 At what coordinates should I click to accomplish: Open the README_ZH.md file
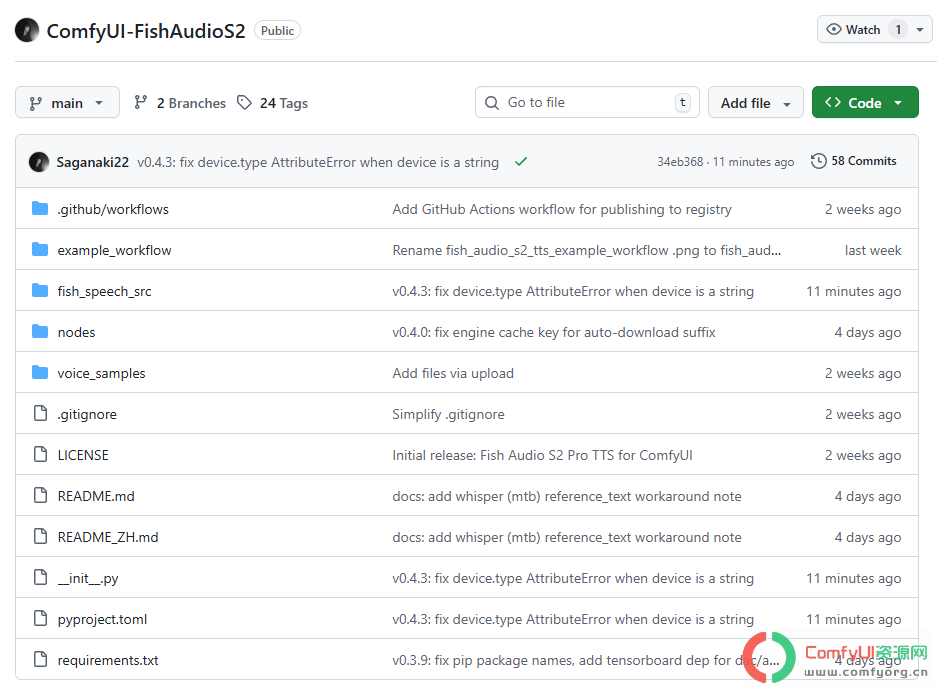(108, 537)
